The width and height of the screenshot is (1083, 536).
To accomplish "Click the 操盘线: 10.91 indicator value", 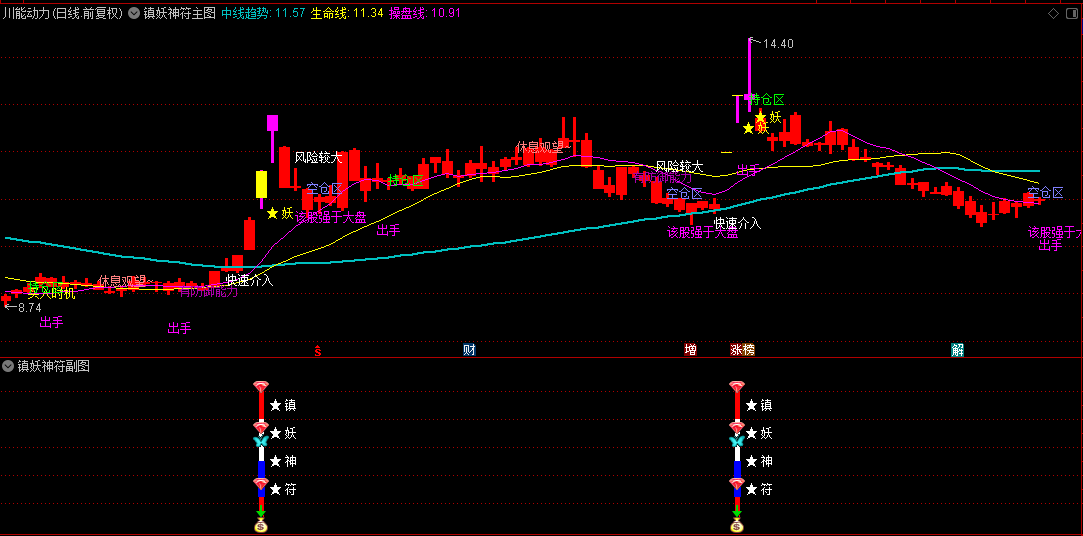I will 425,13.
